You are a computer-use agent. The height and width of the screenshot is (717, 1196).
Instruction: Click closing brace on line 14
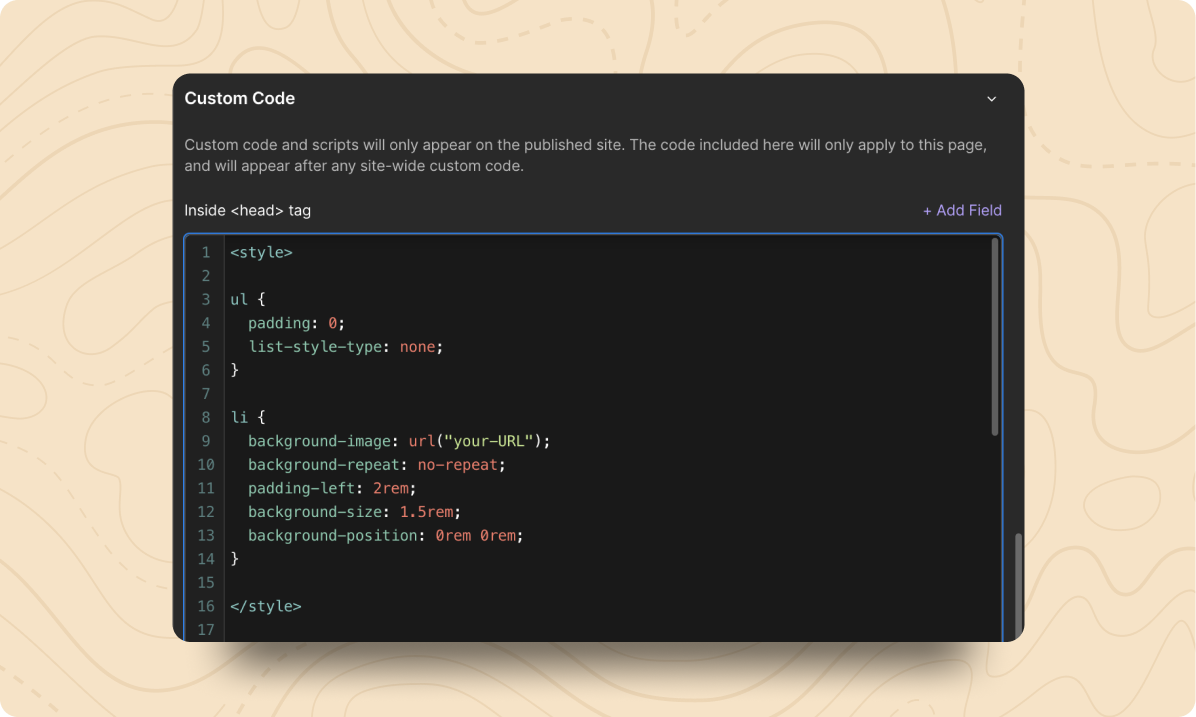[235, 559]
